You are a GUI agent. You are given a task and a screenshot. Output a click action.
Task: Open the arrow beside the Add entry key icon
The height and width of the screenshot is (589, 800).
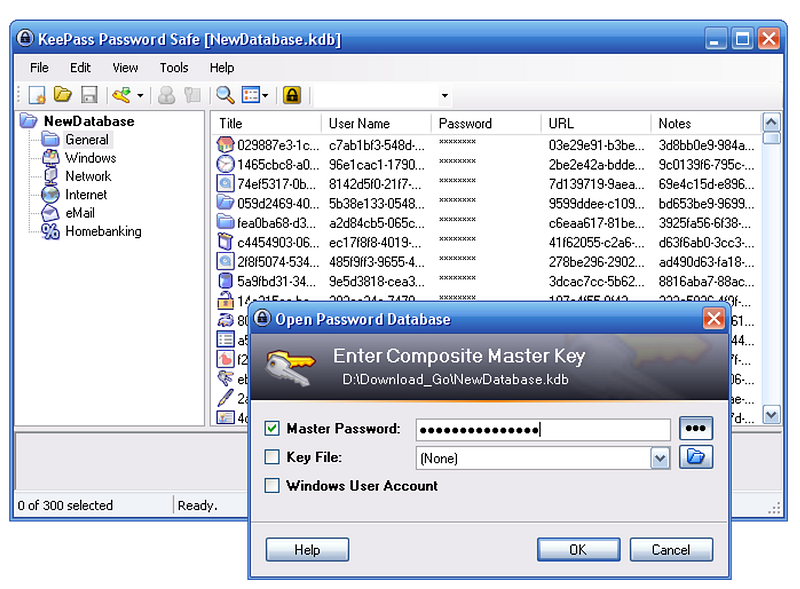pos(140,95)
